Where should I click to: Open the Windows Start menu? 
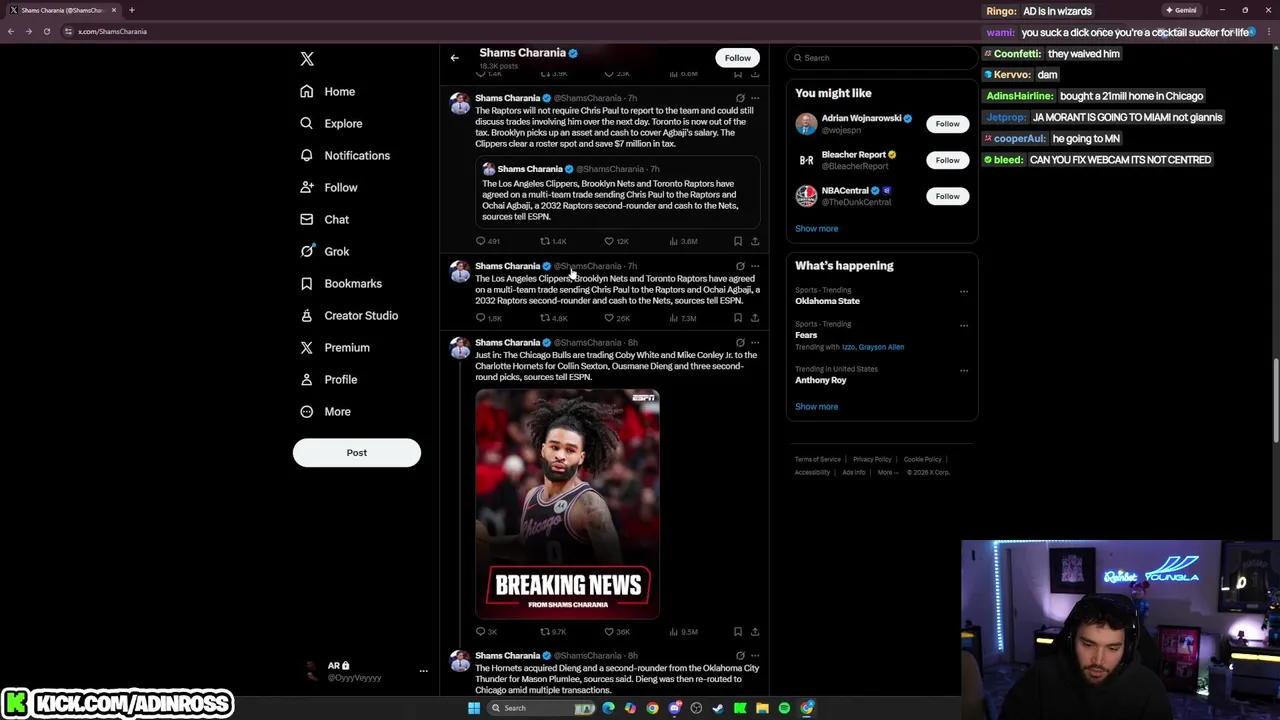tap(474, 708)
